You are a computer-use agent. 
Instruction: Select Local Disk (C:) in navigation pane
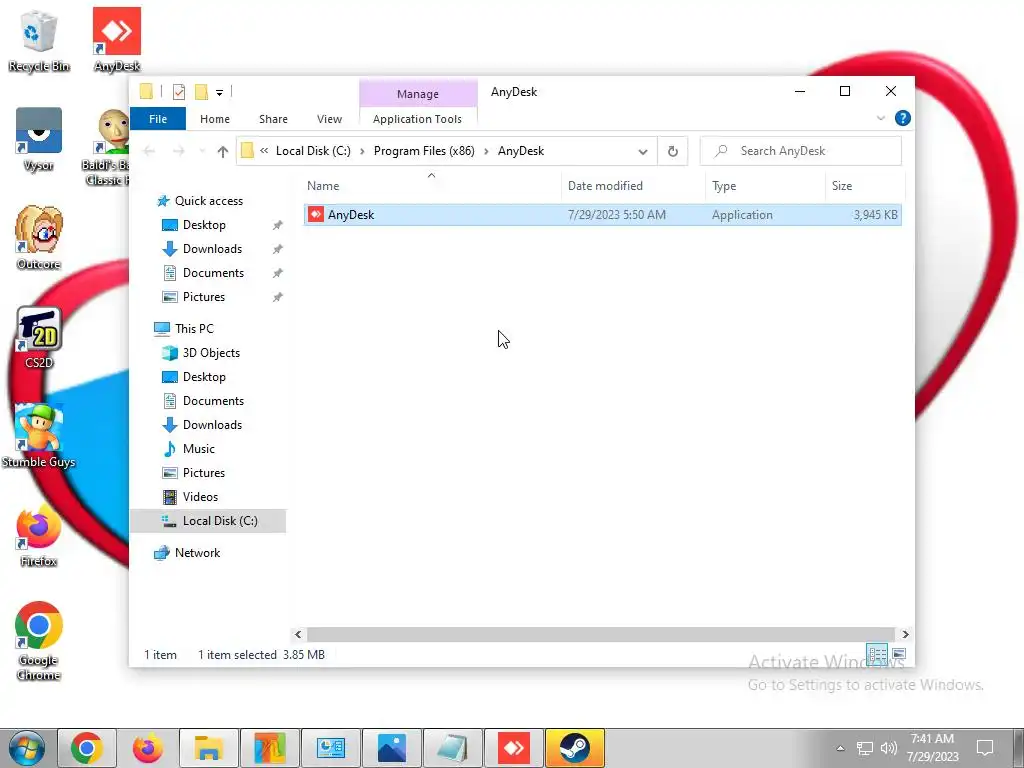point(208,520)
